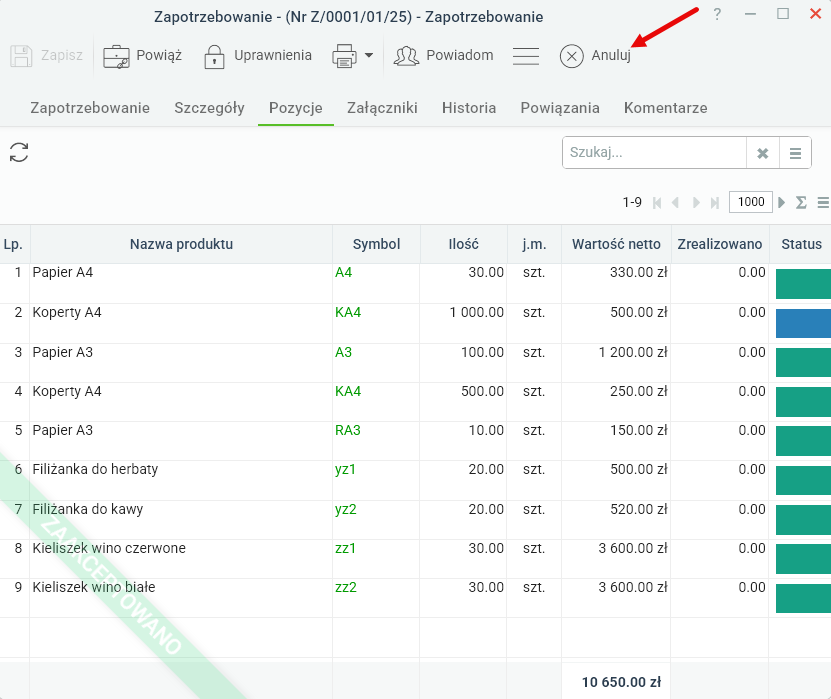Sort by Nazwa produktu column header

coord(181,244)
